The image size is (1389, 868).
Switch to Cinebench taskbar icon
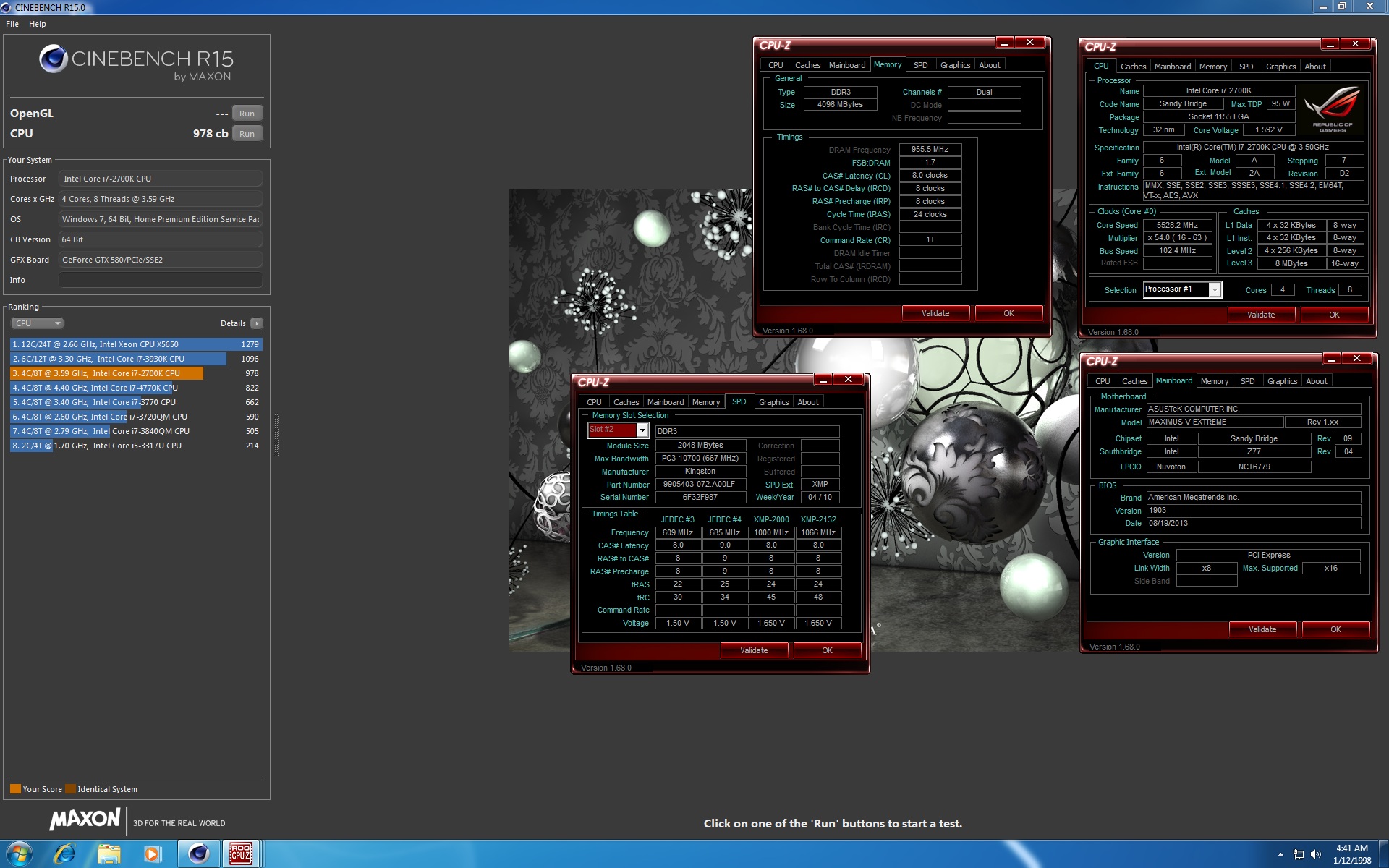tap(198, 854)
